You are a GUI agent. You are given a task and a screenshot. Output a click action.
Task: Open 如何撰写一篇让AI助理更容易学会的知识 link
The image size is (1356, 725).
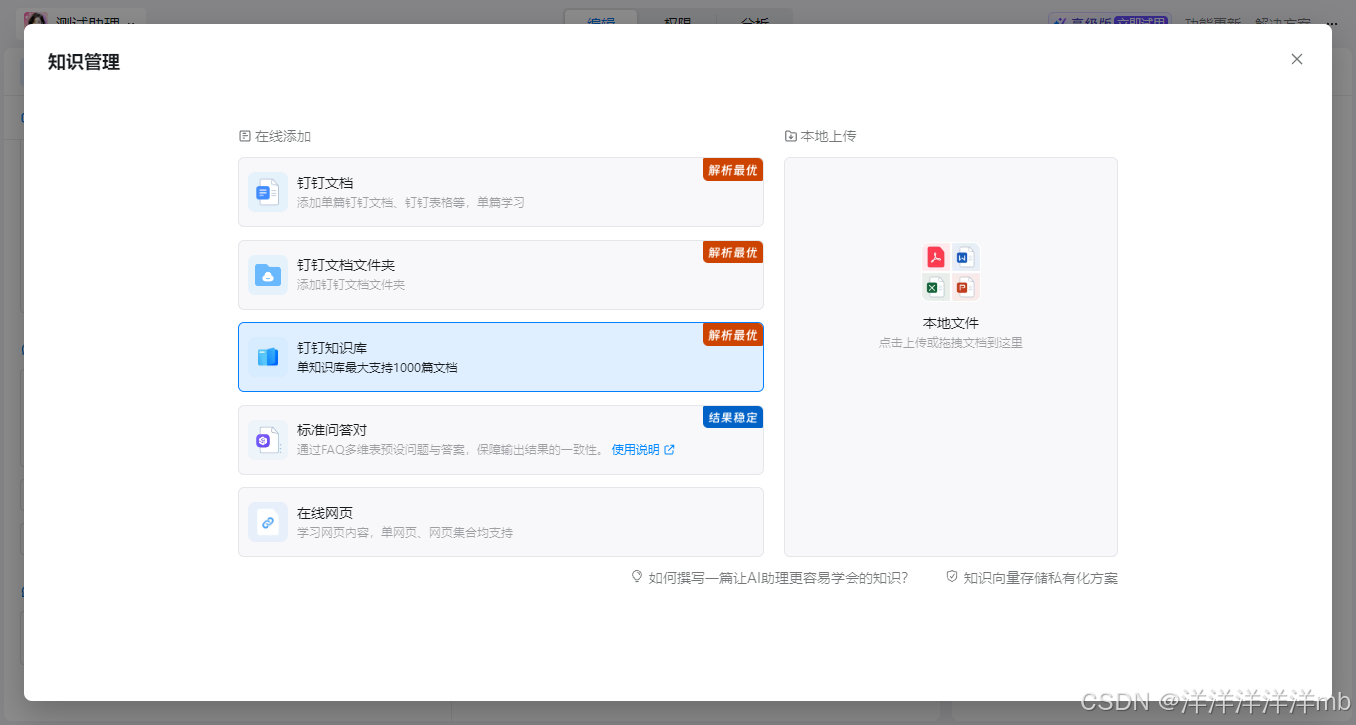tap(778, 578)
